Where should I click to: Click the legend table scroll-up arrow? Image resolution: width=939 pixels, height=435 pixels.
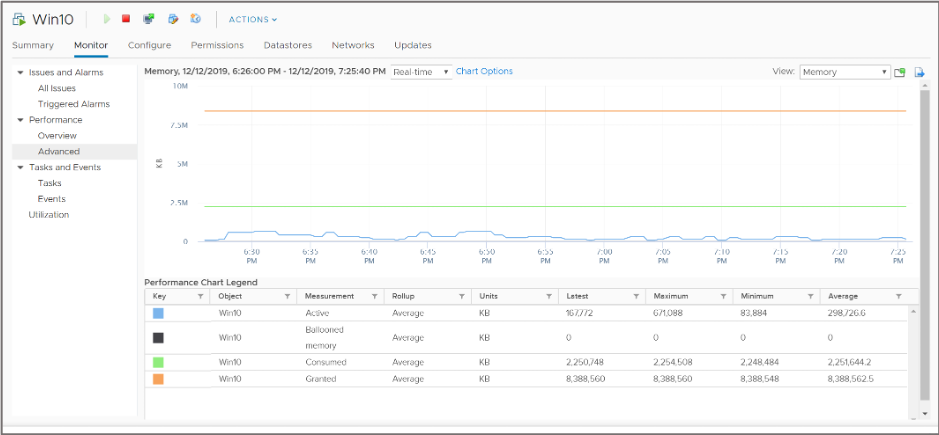point(913,312)
